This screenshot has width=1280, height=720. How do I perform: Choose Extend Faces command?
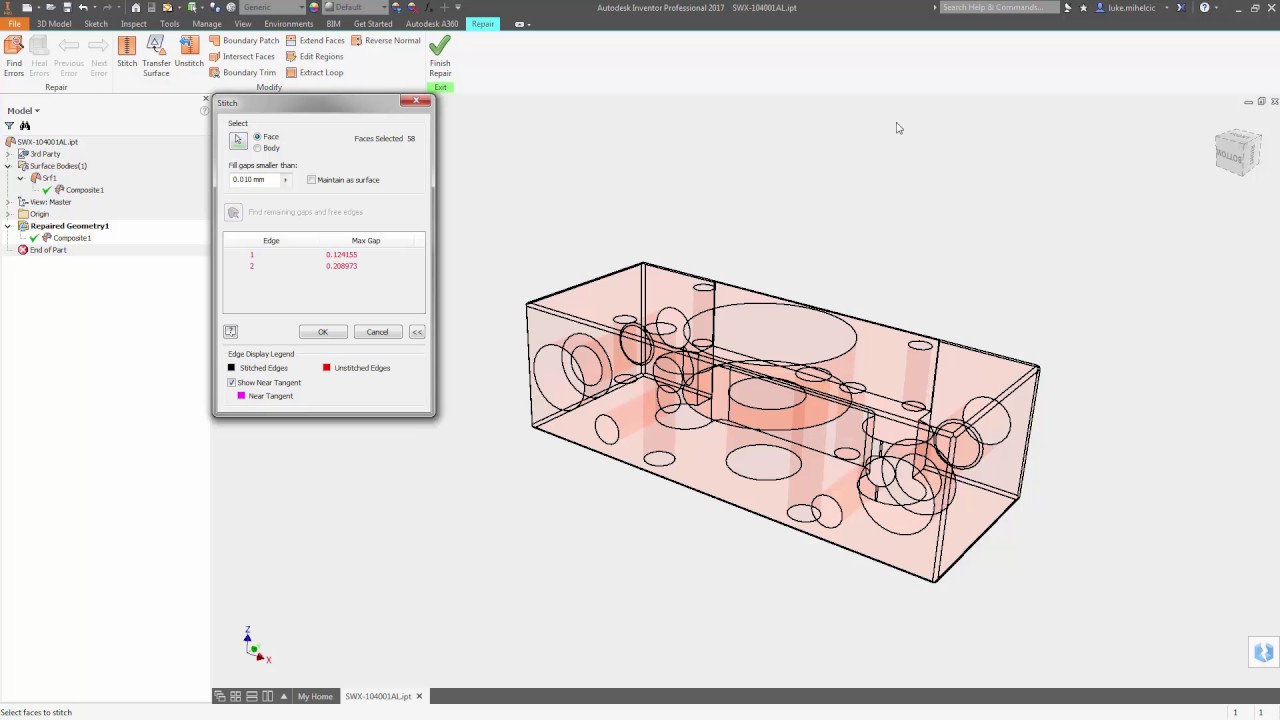[x=315, y=40]
